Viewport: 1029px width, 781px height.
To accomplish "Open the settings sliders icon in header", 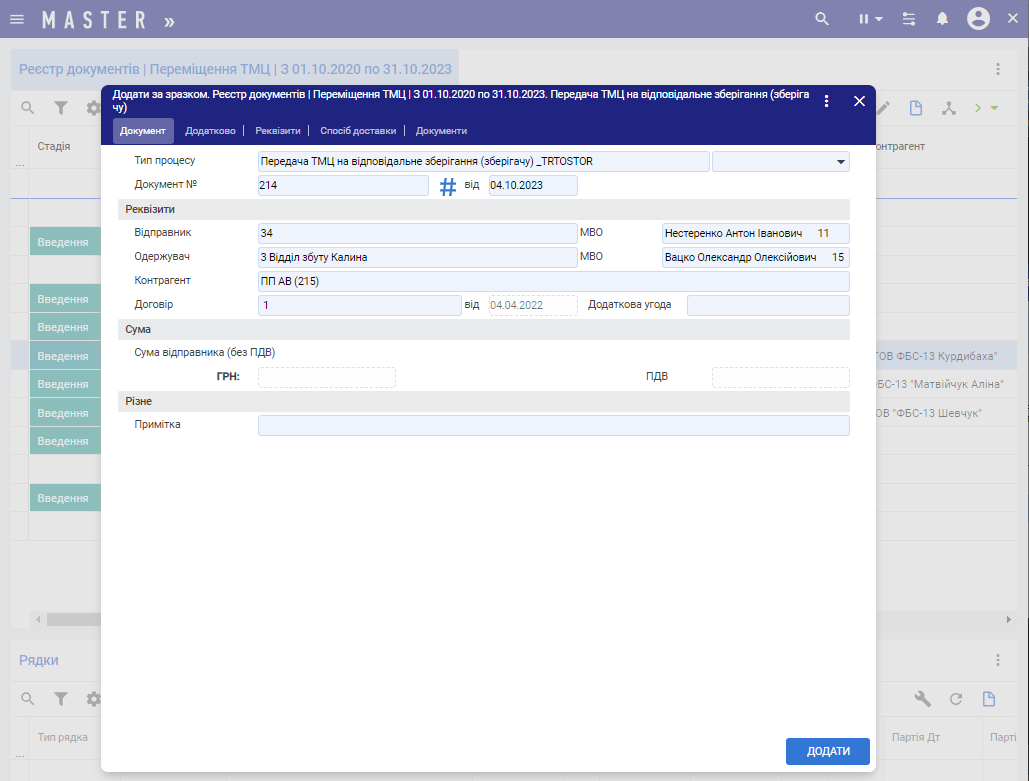I will [908, 19].
